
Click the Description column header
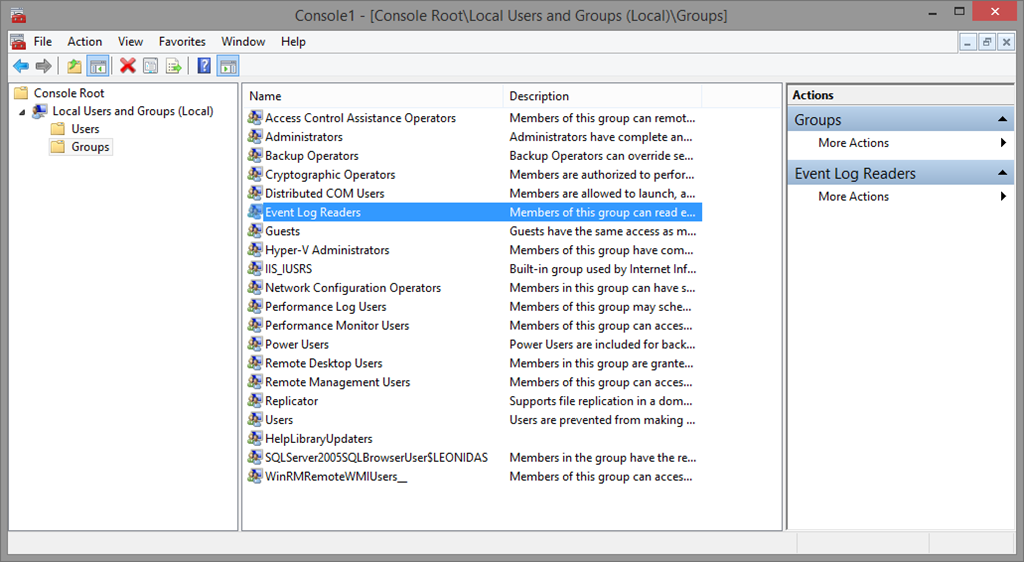pyautogui.click(x=600, y=96)
